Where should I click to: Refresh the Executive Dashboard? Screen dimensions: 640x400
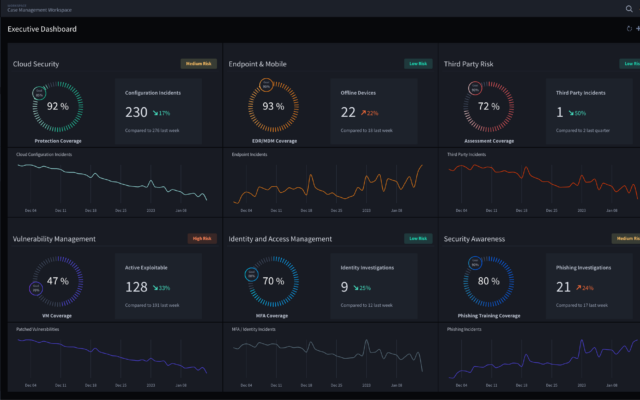pos(629,29)
